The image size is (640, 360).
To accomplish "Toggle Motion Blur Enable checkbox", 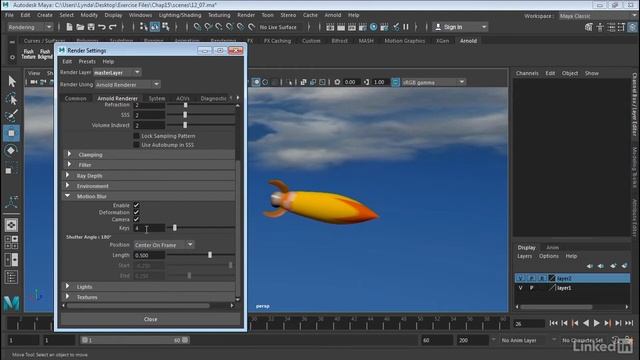I will coord(136,205).
